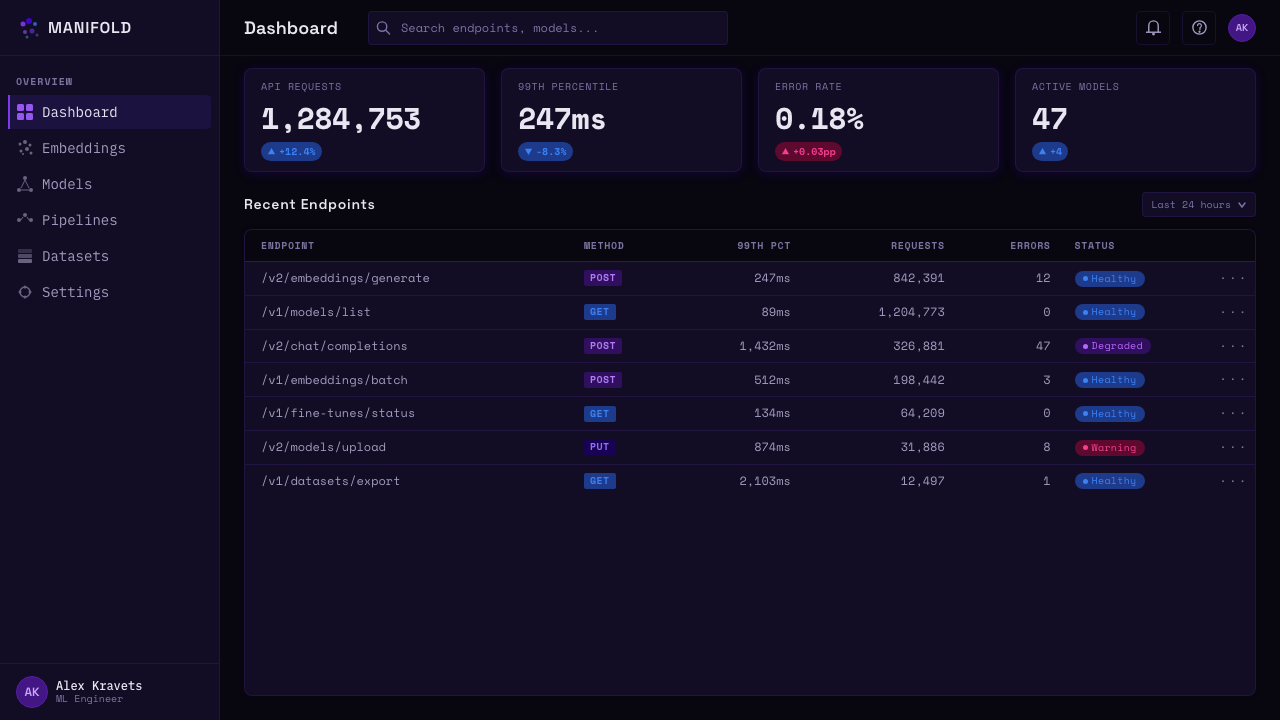Click the Manifold logo icon
The height and width of the screenshot is (720, 1280).
(x=28, y=28)
